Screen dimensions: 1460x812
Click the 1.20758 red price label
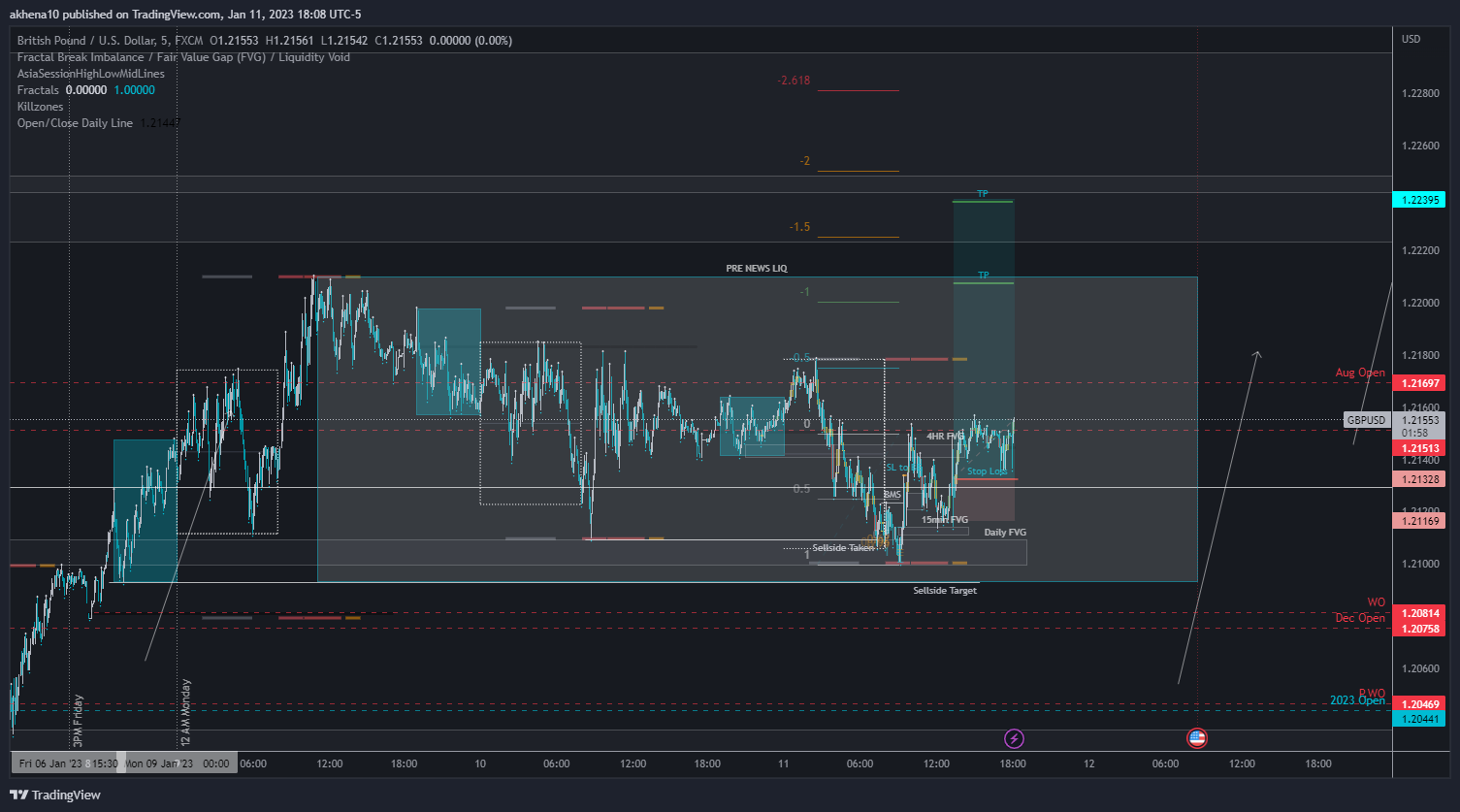1418,629
